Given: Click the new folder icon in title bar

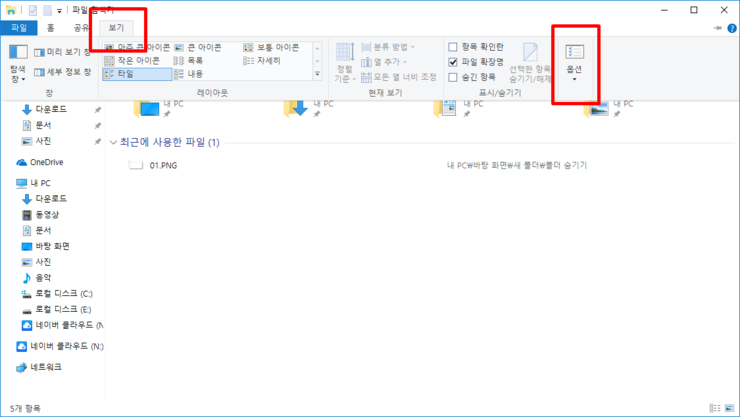Looking at the screenshot, I should [x=47, y=10].
